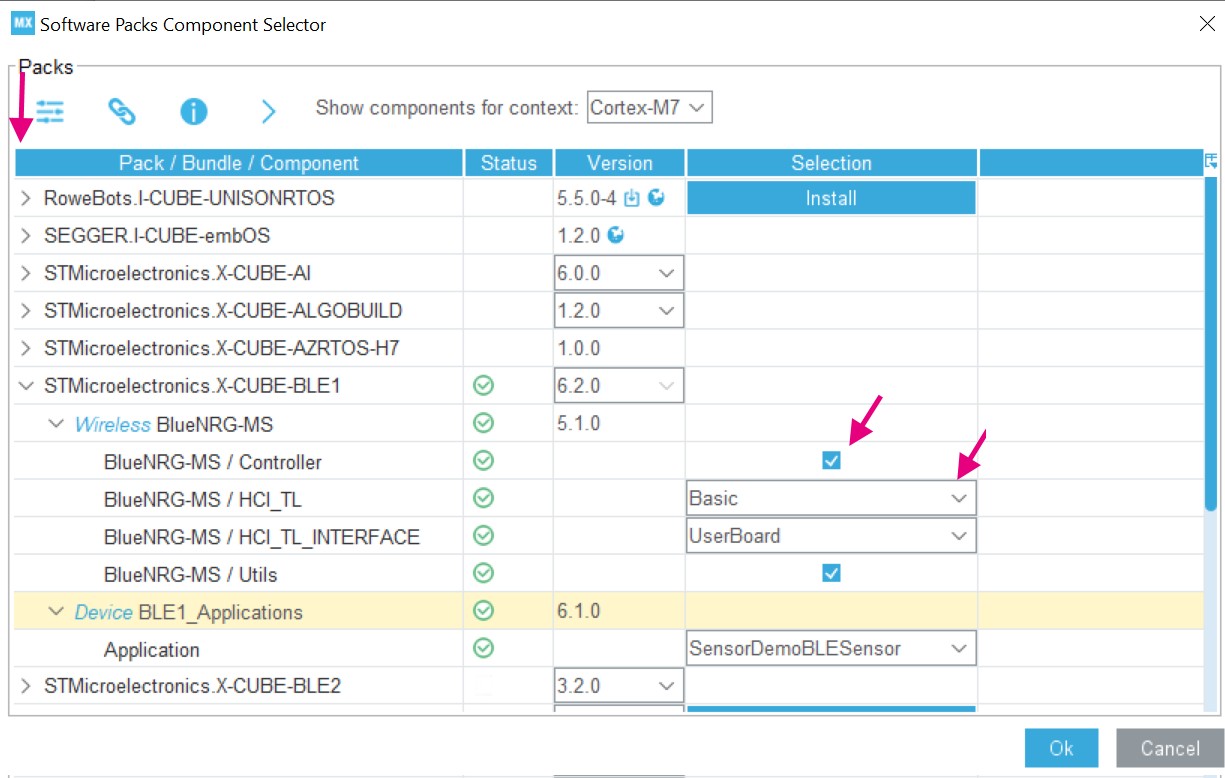The image size is (1225, 778).
Task: Click status check for BlueNRG-MS / HCI_TL row
Action: pos(484,498)
